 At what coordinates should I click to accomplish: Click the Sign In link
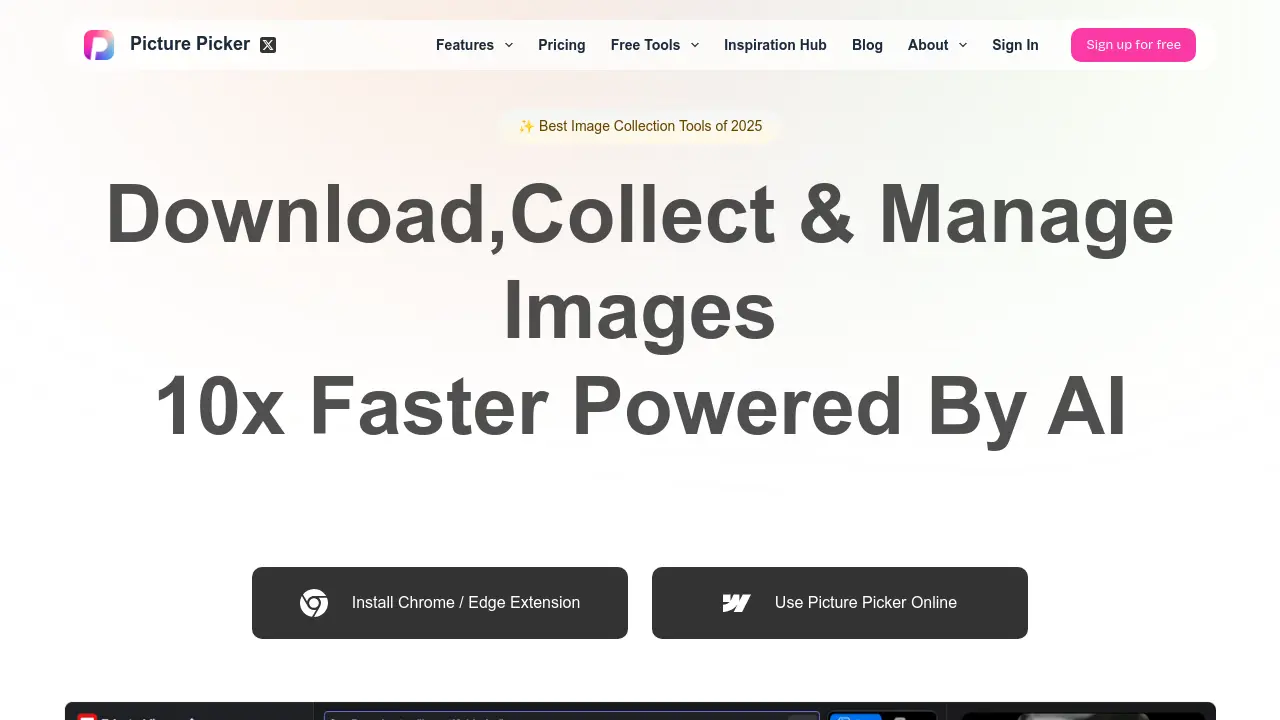tap(1015, 45)
